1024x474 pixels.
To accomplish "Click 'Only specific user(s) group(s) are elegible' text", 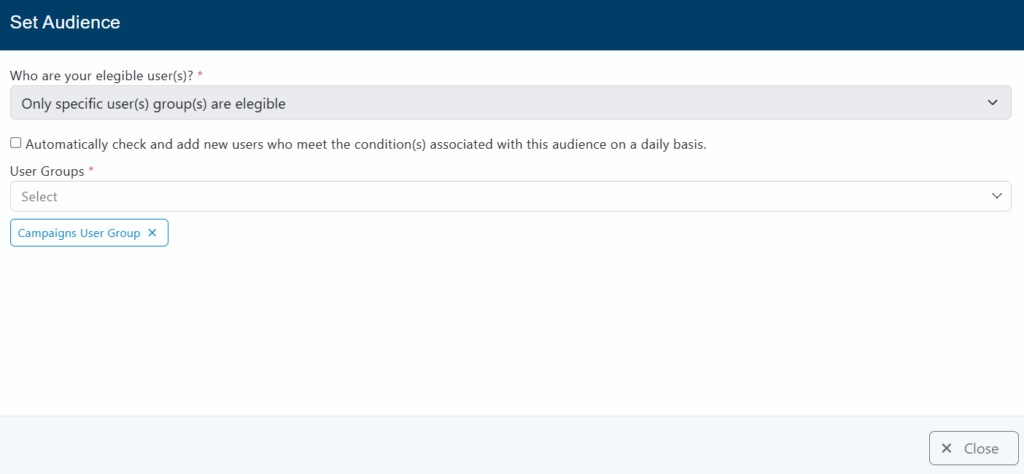I will click(x=153, y=102).
